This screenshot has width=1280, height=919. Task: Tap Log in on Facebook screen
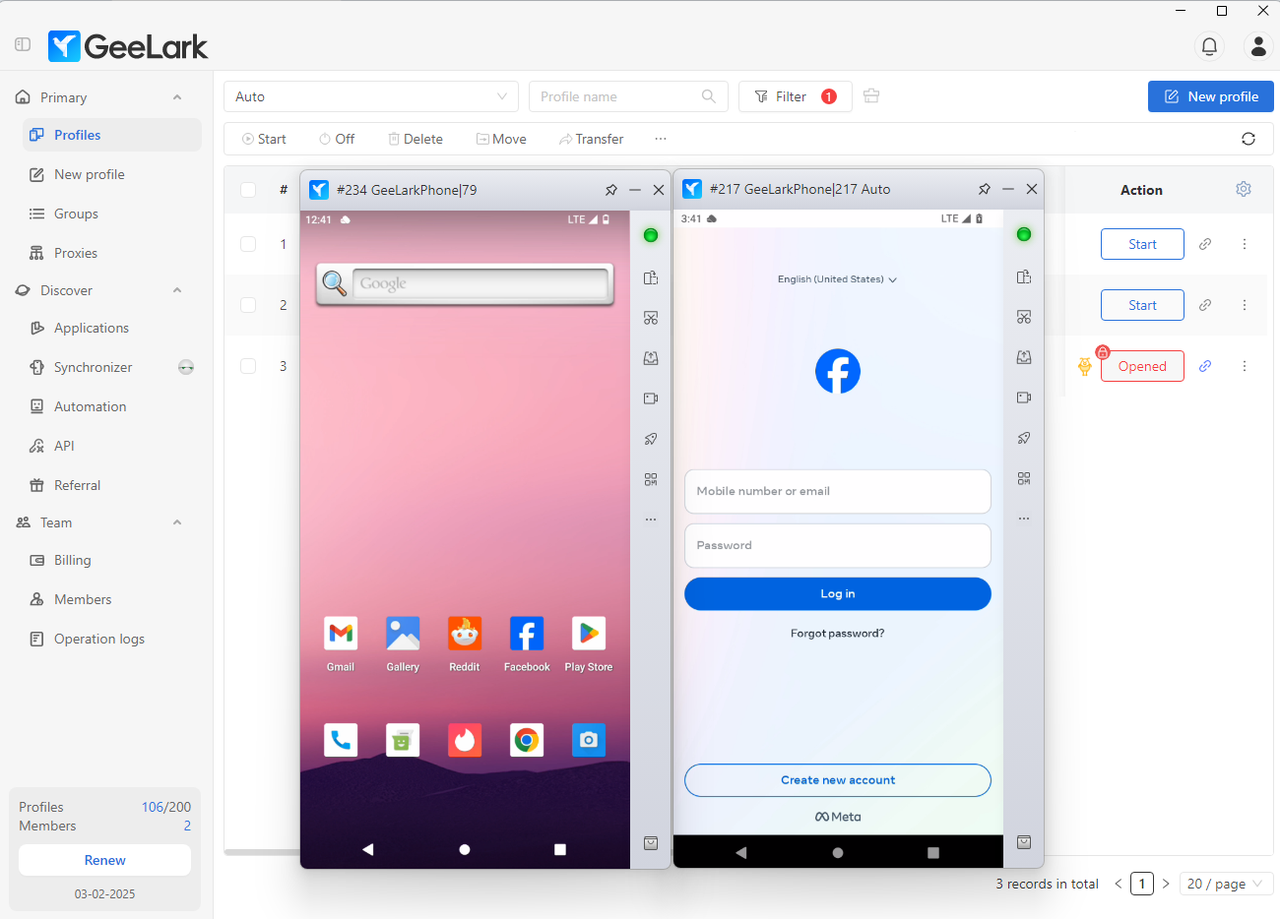pyautogui.click(x=837, y=594)
